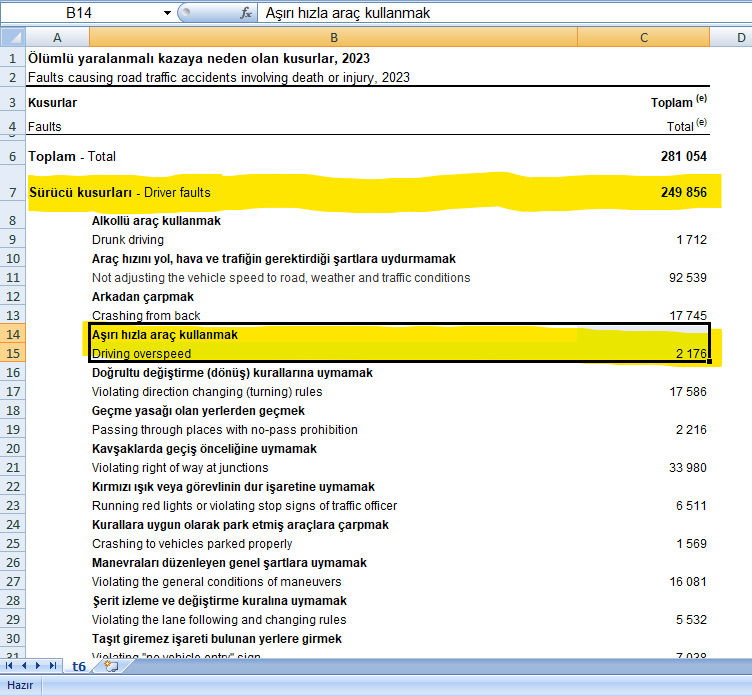Select 'Passing through places with no-pass prohibition'
The image size is (752, 696).
(x=224, y=430)
